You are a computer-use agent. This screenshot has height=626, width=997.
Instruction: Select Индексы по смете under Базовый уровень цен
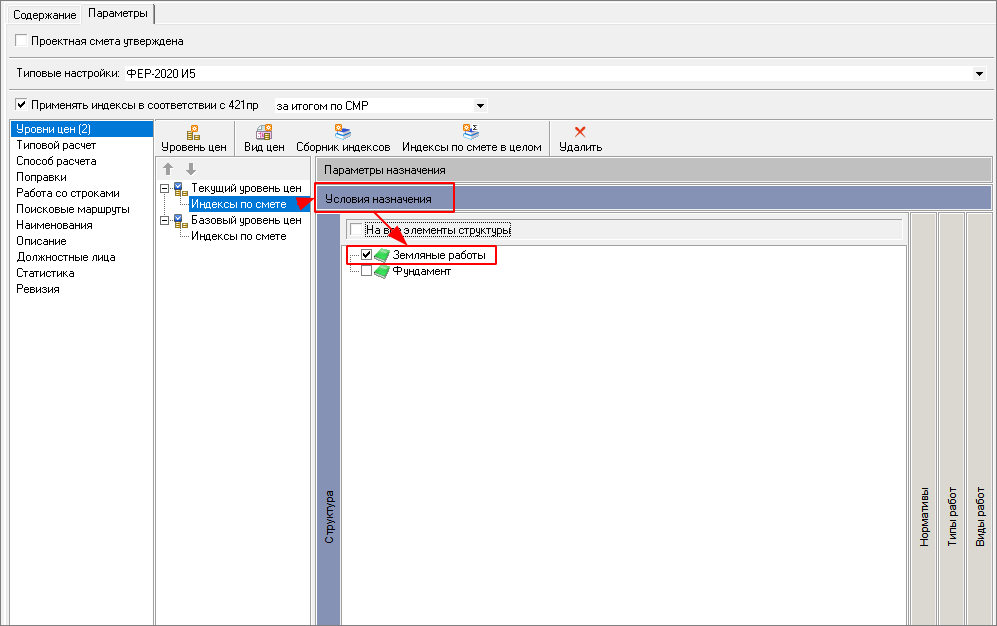[238, 236]
